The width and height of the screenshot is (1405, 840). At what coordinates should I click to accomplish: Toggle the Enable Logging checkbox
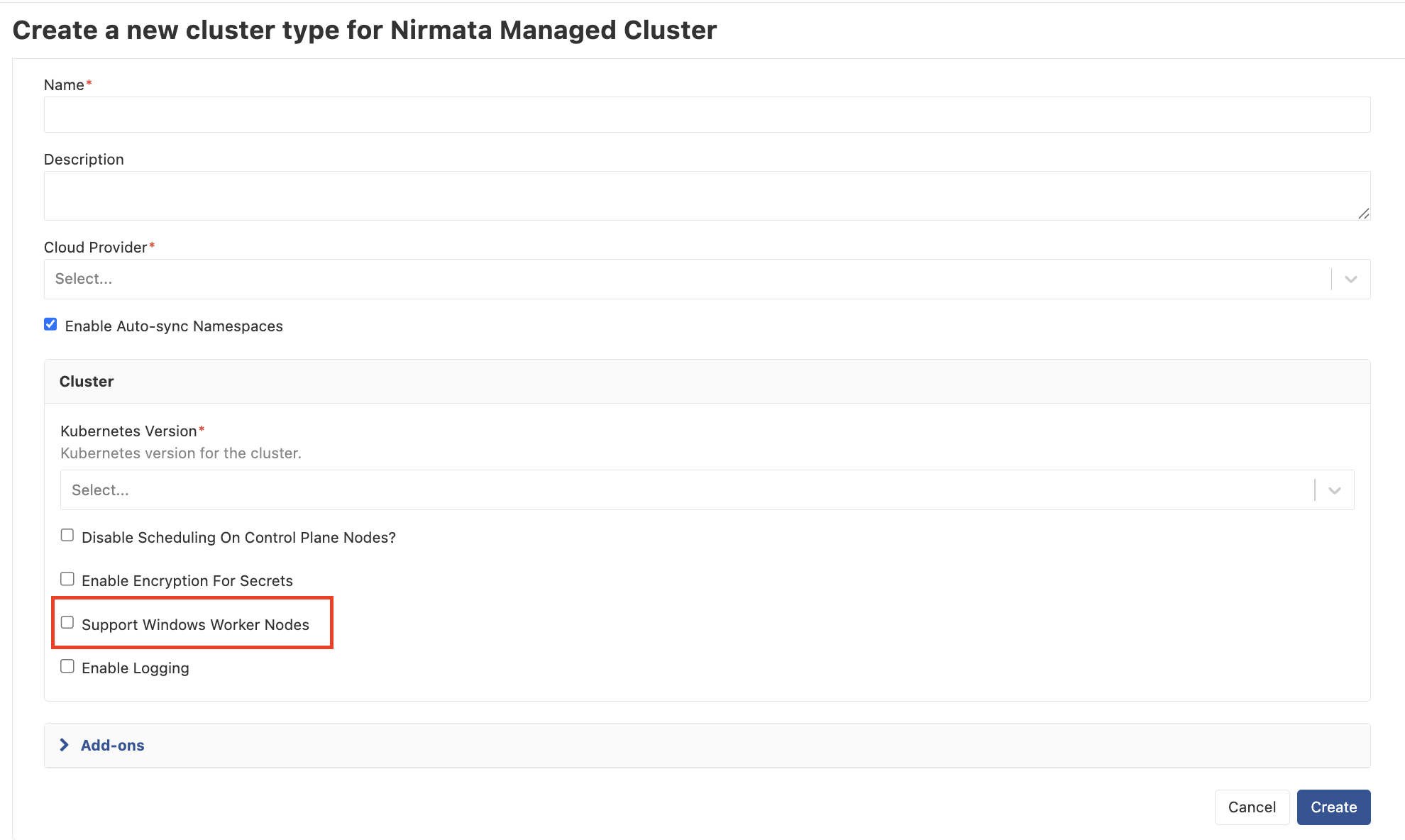67,666
